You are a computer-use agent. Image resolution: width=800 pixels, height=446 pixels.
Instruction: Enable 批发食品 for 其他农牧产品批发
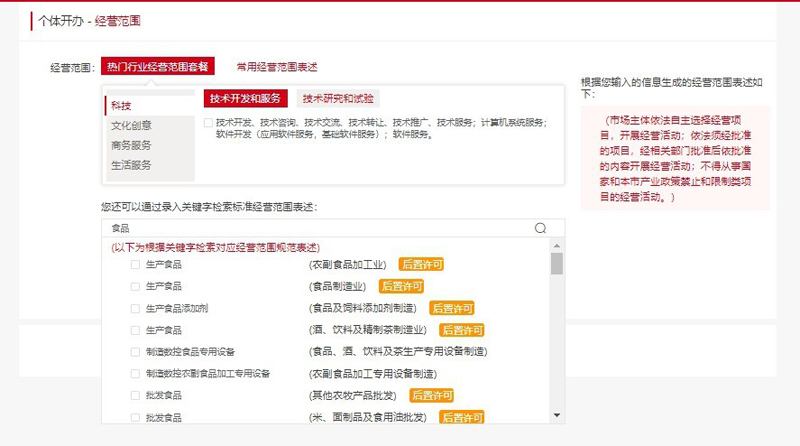135,396
